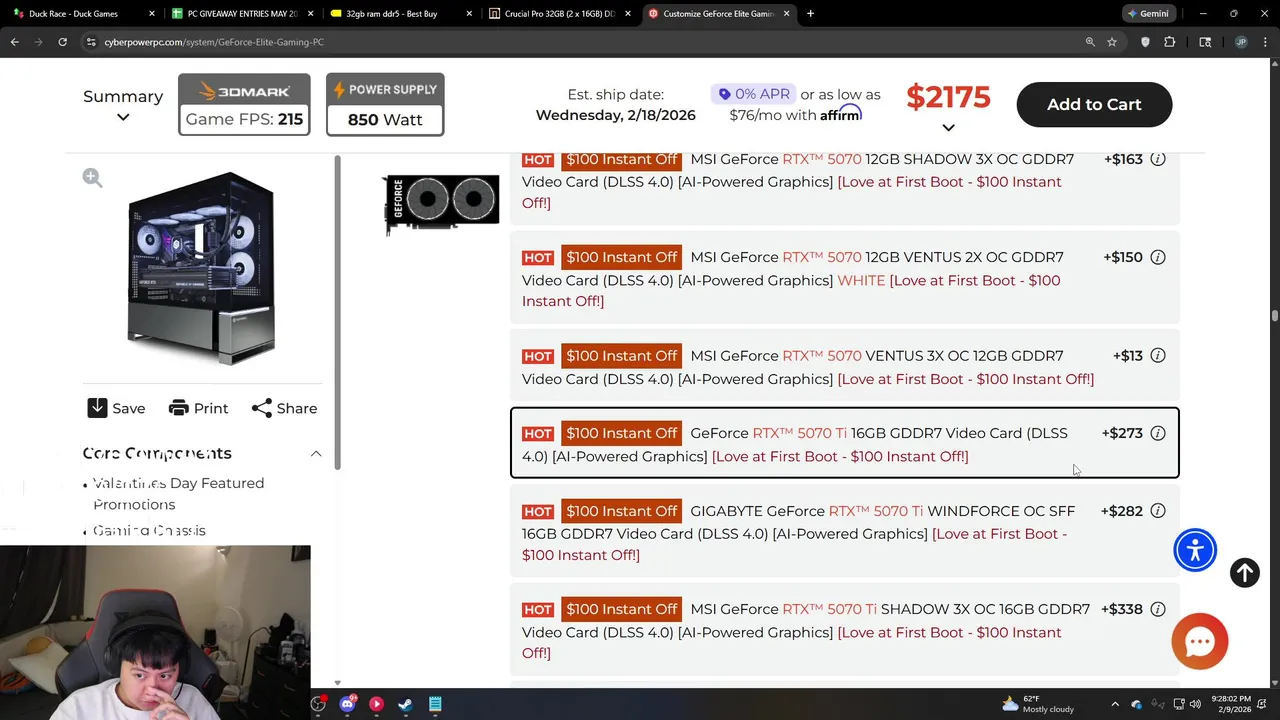Click the Share icon button
This screenshot has height=720, width=1280.
262,408
